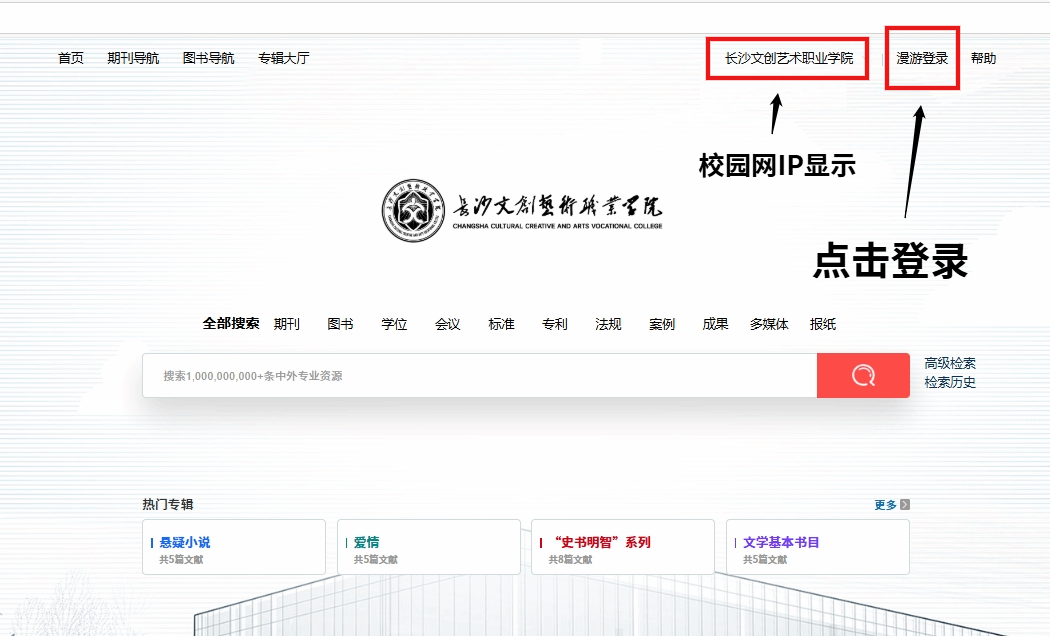The image size is (1050, 636).
Task: Select the 全部搜索 search tab
Action: 231,323
